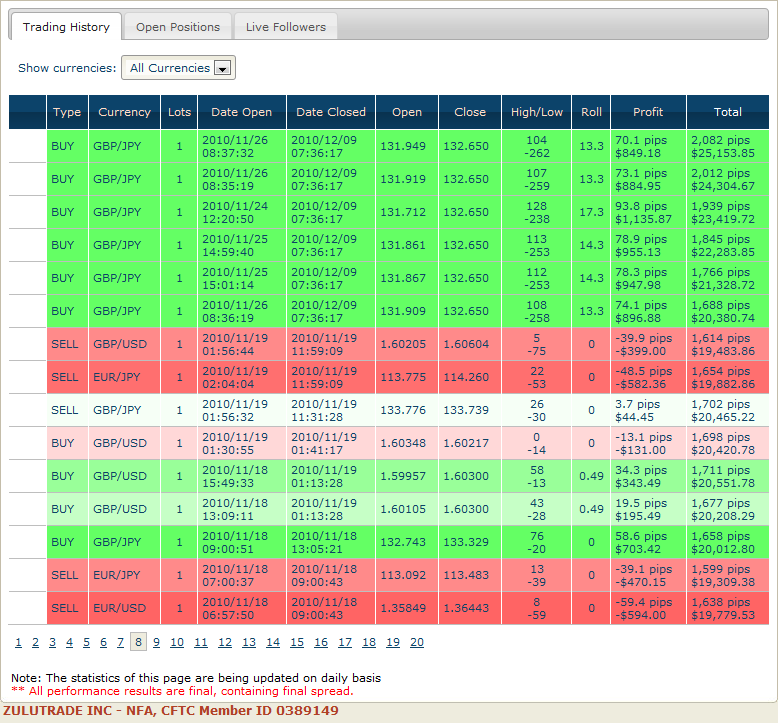778x723 pixels.
Task: Go to page 12 of trading history
Action: [x=225, y=642]
